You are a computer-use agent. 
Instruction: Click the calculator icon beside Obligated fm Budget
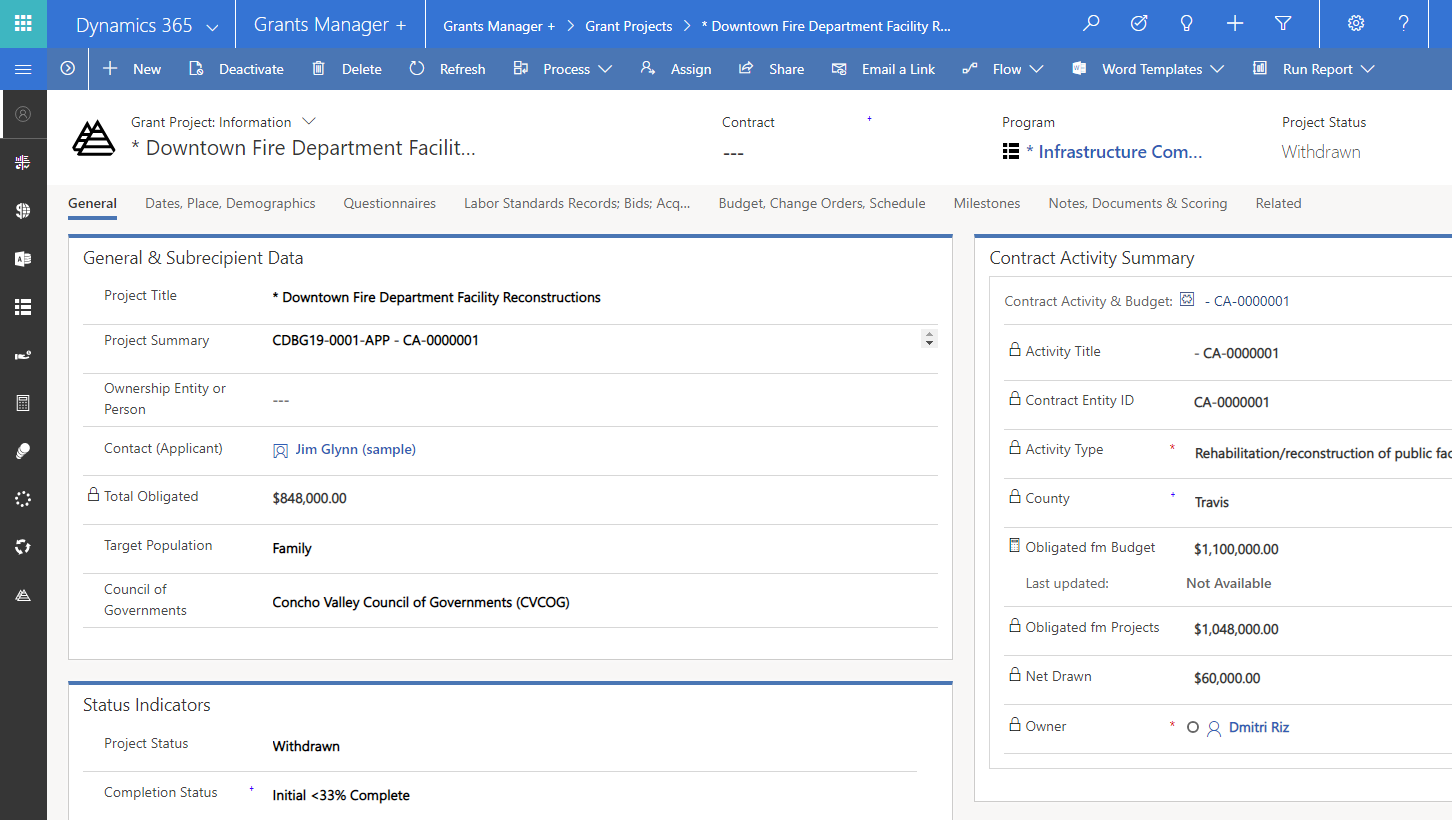tap(1014, 546)
